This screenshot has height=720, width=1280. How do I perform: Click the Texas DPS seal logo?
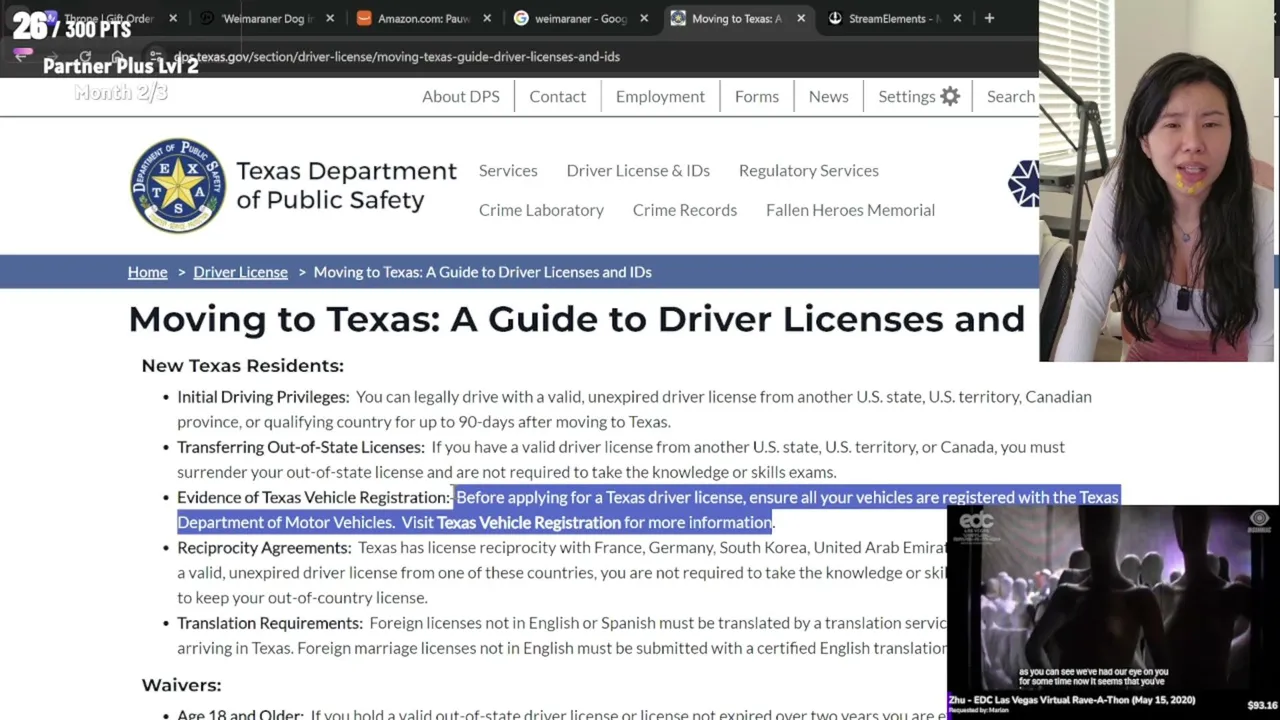coord(178,185)
